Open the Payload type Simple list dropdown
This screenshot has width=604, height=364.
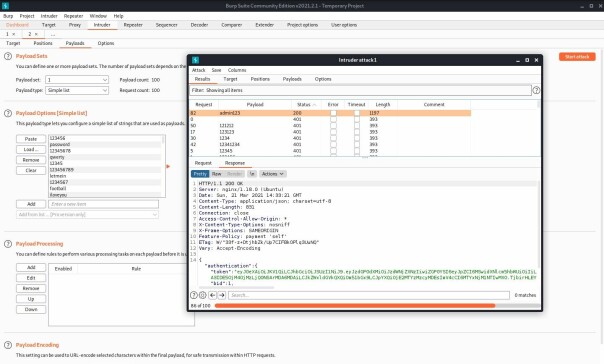pos(77,90)
